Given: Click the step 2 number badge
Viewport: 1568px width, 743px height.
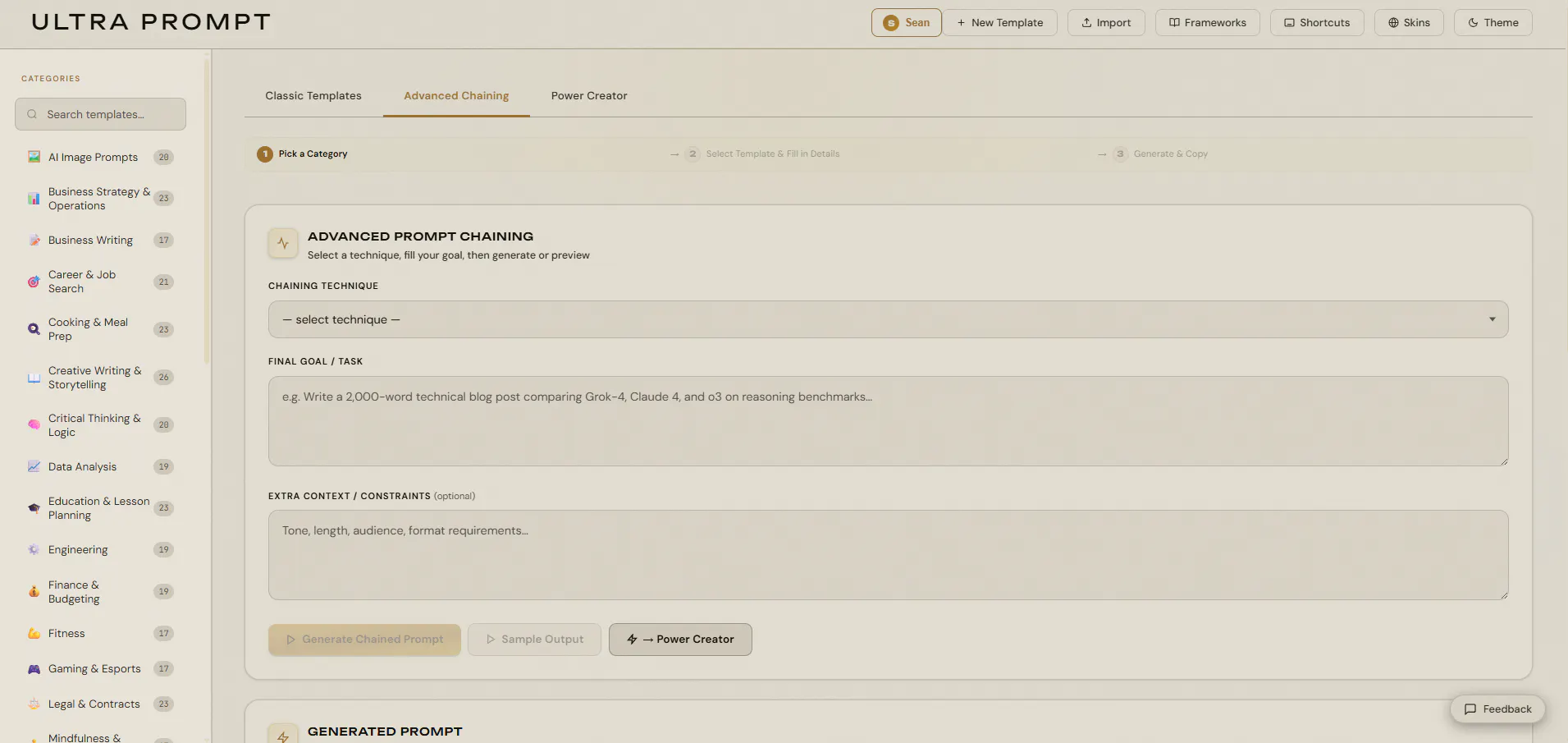Looking at the screenshot, I should click(693, 154).
